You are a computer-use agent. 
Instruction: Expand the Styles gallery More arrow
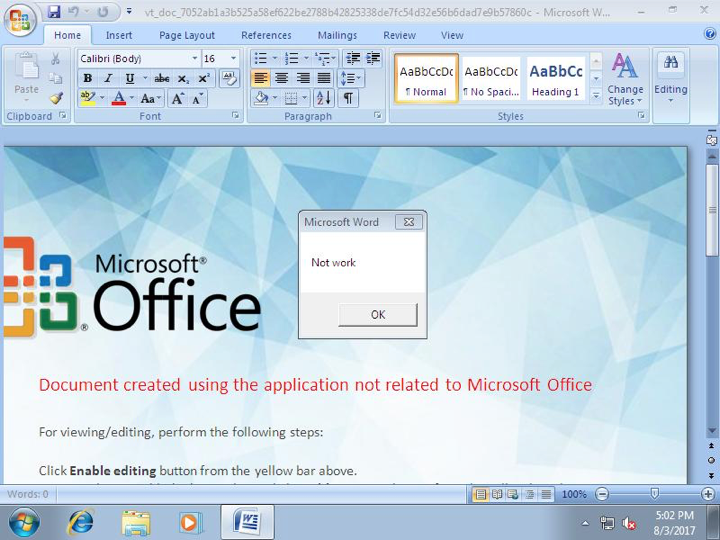[x=596, y=96]
